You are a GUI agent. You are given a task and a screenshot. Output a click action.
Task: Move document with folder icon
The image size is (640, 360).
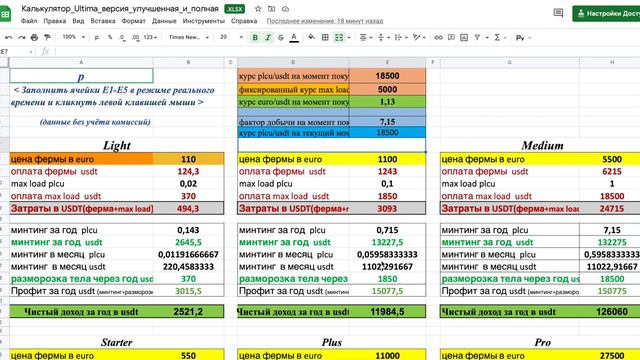(x=271, y=9)
